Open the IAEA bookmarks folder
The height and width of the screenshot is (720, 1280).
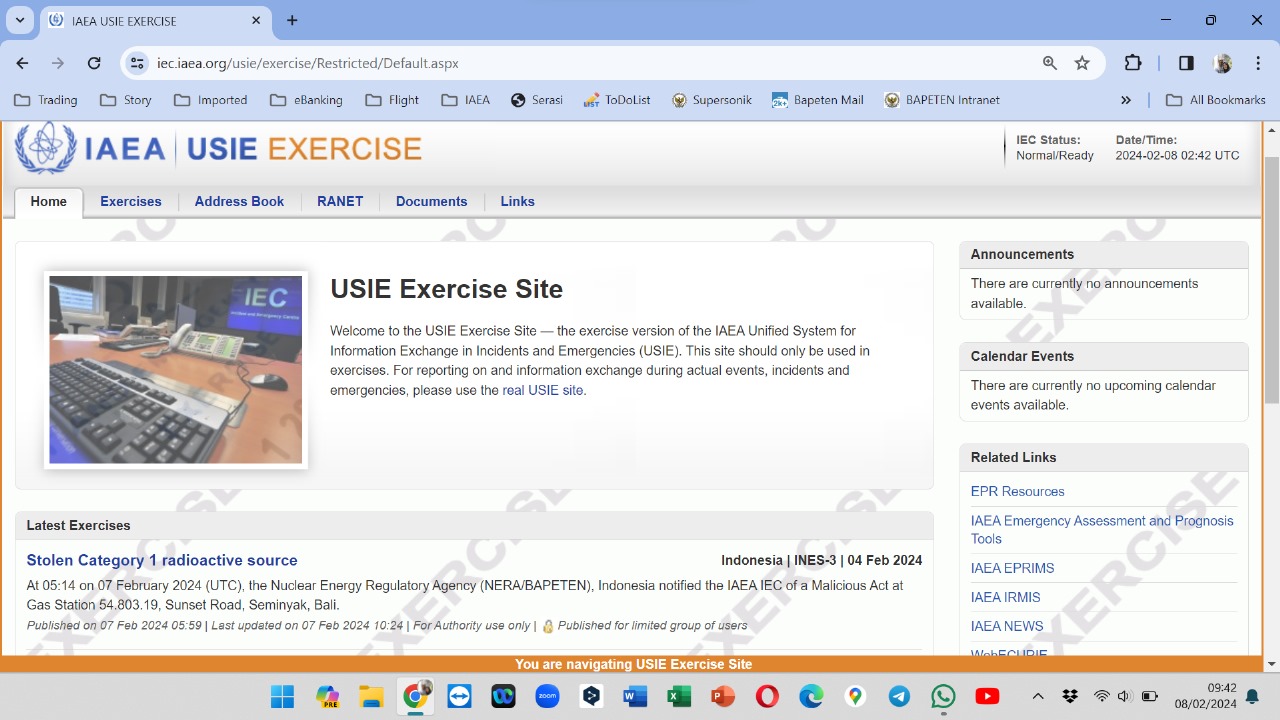pos(465,100)
